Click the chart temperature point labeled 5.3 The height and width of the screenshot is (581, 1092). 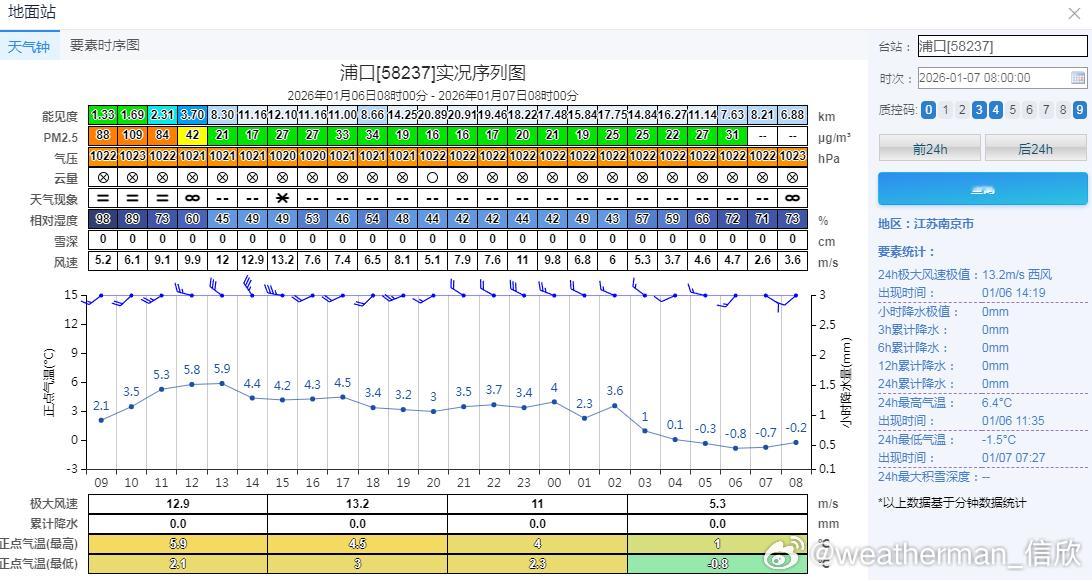click(162, 389)
